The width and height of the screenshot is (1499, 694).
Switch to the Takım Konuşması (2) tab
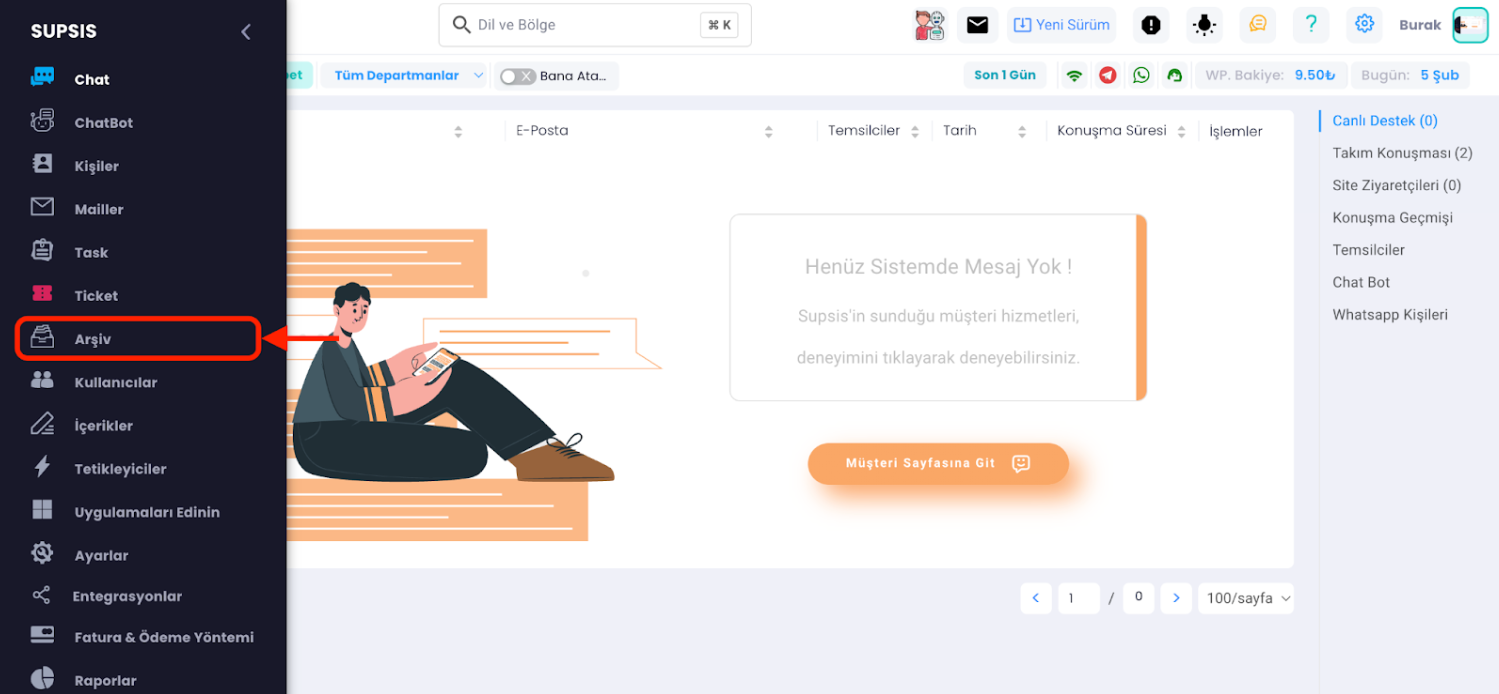click(1402, 153)
